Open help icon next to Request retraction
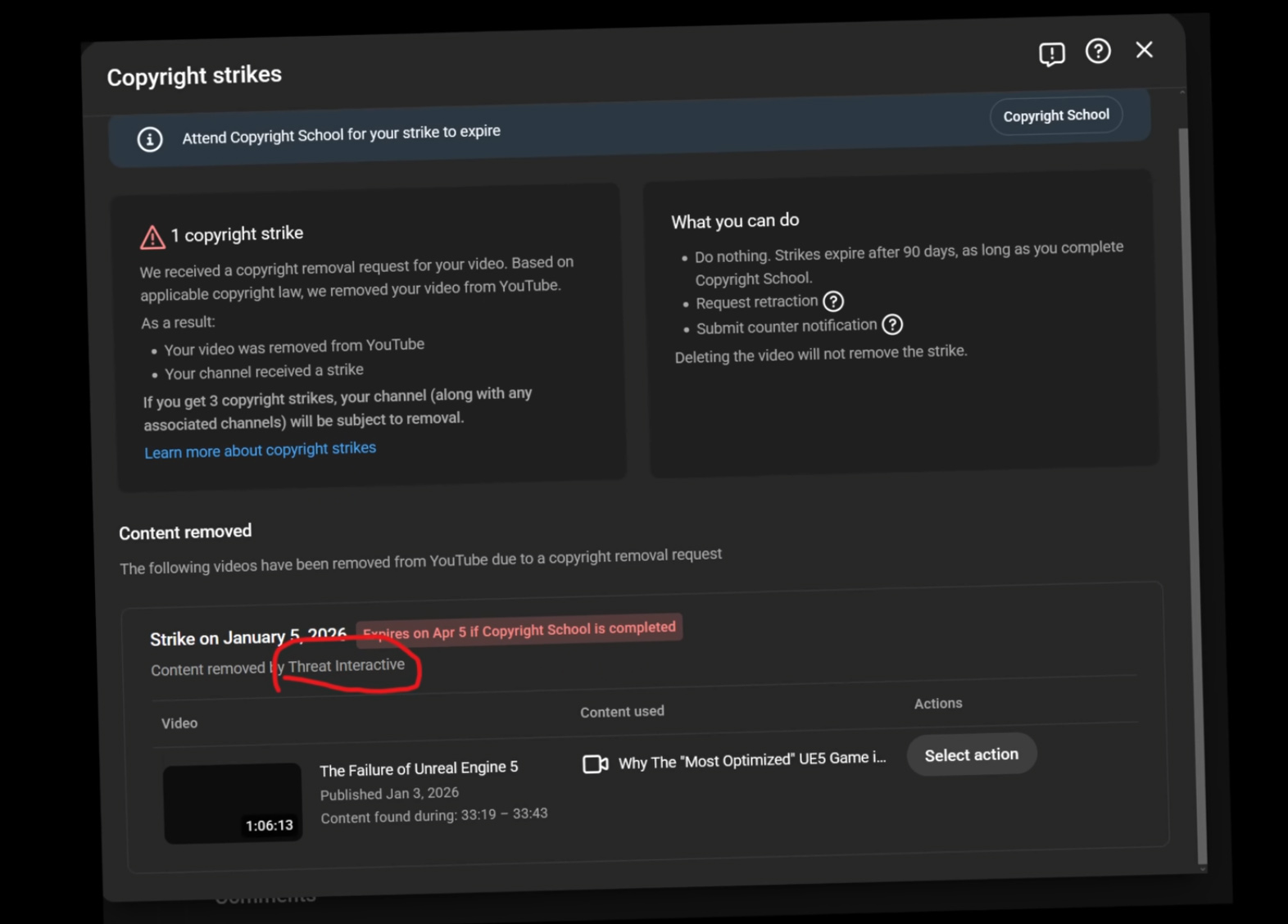Viewport: 1288px width, 924px height. click(x=833, y=301)
